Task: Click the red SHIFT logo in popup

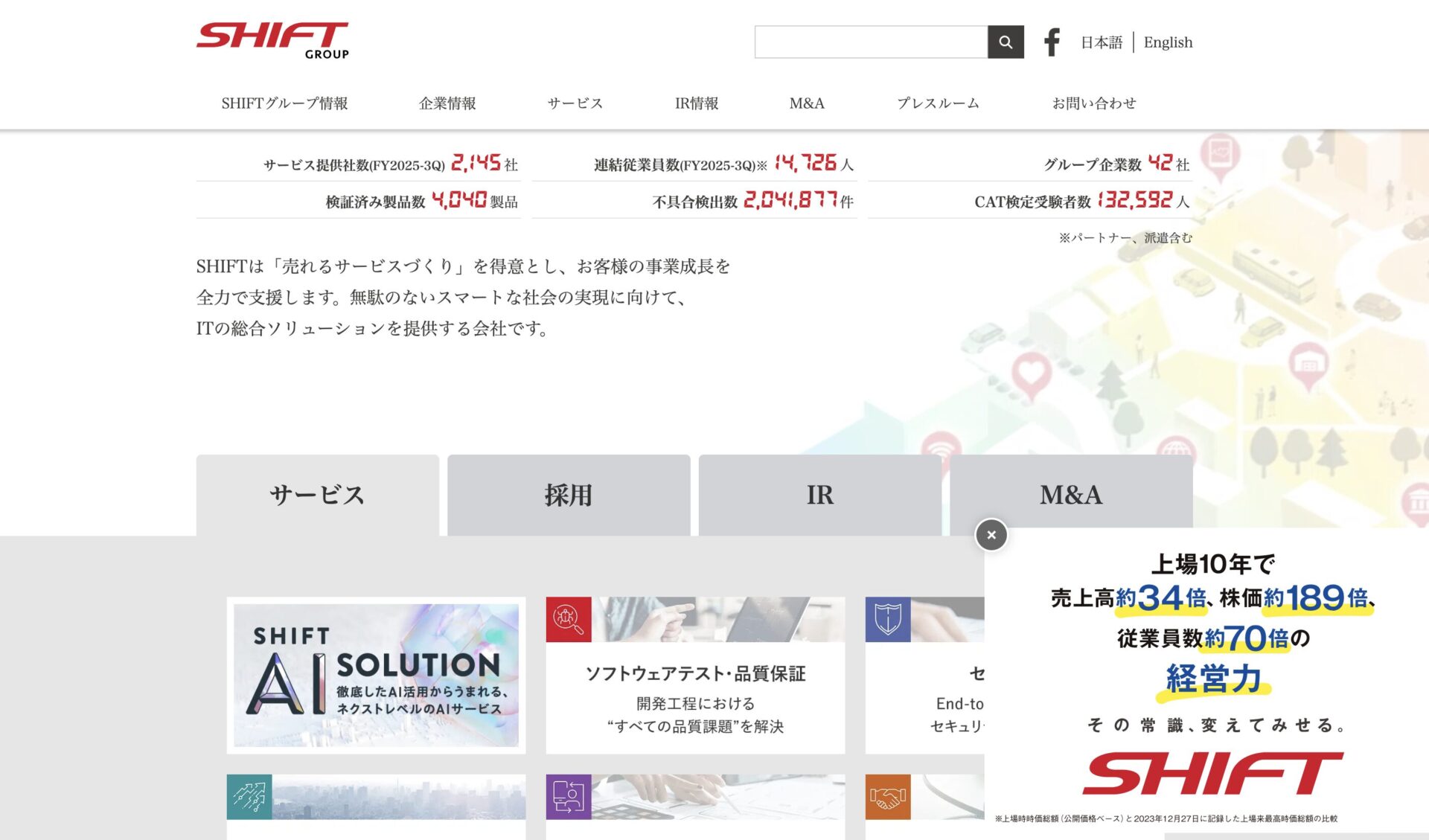Action: tap(1212, 774)
